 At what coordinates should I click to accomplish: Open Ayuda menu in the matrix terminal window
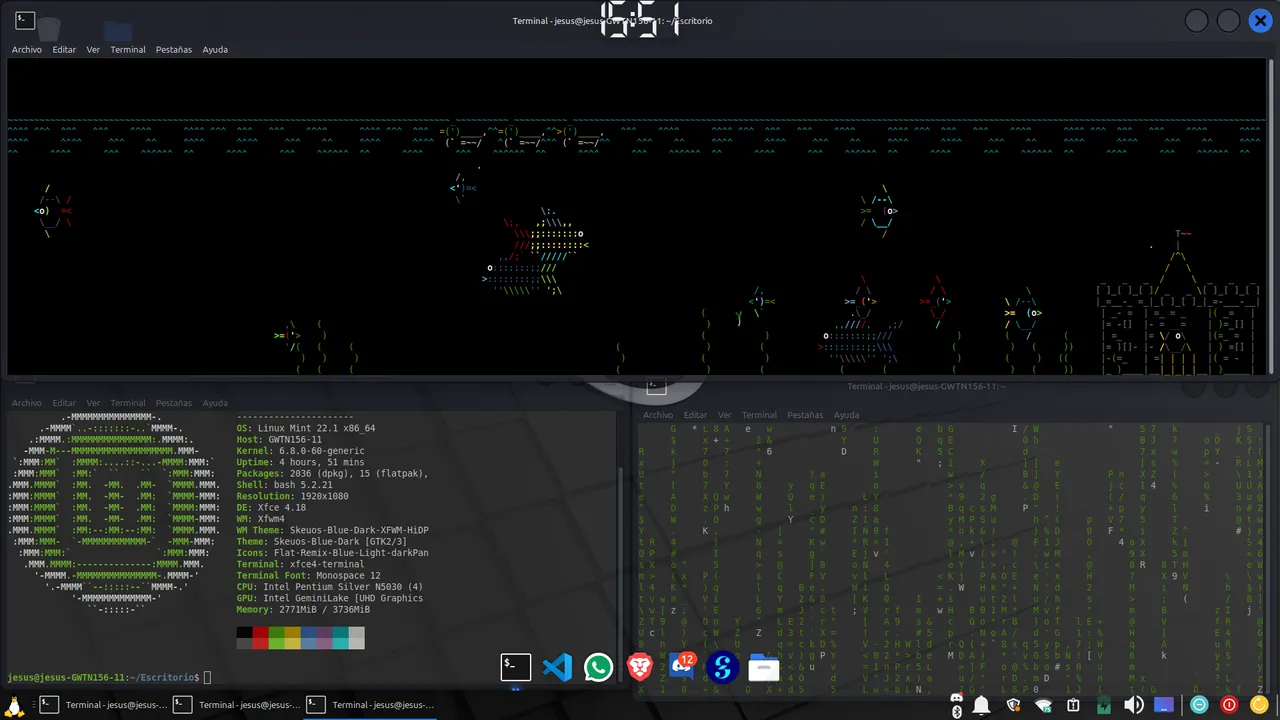[x=846, y=415]
